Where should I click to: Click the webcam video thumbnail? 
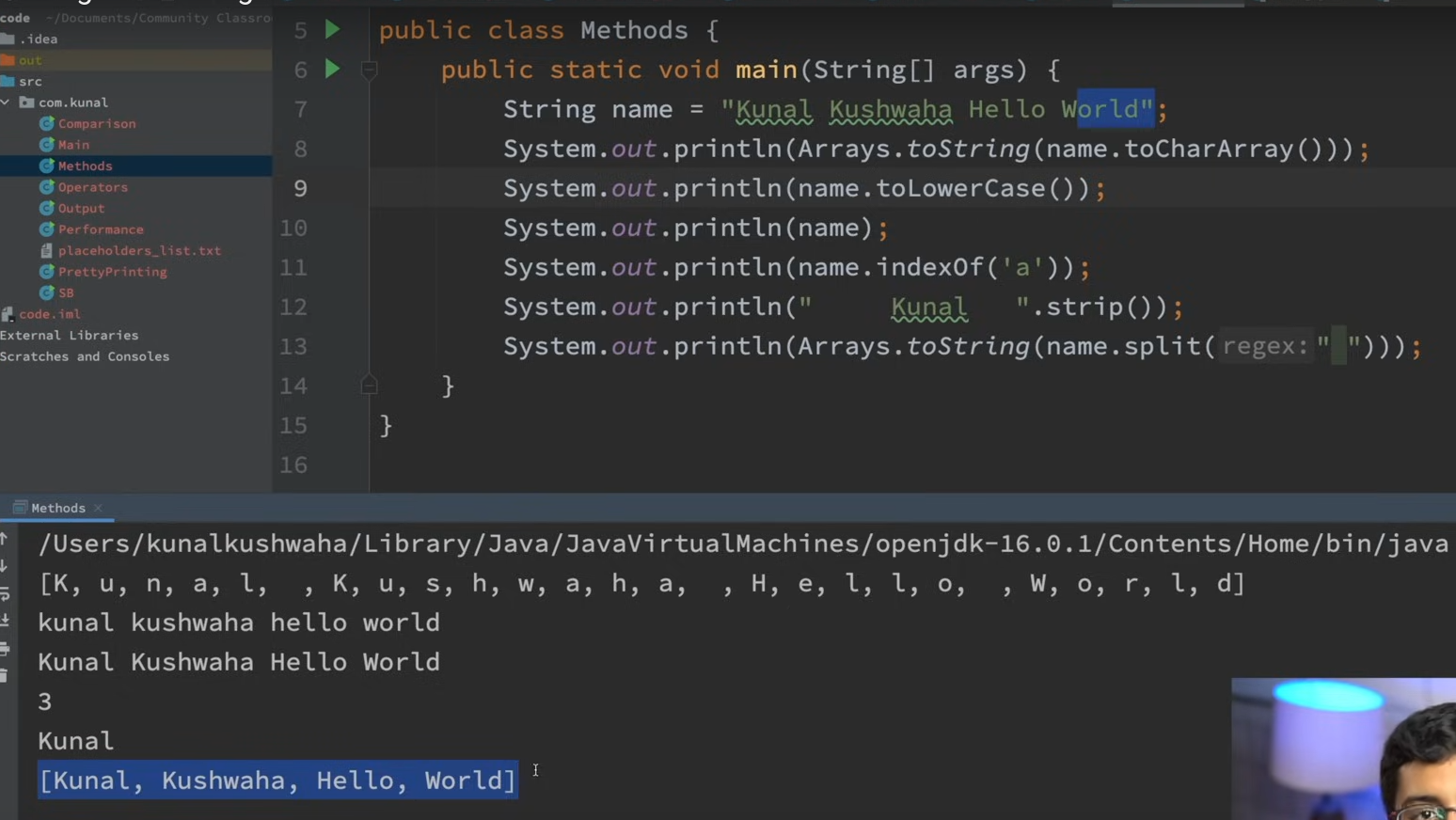click(x=1343, y=749)
